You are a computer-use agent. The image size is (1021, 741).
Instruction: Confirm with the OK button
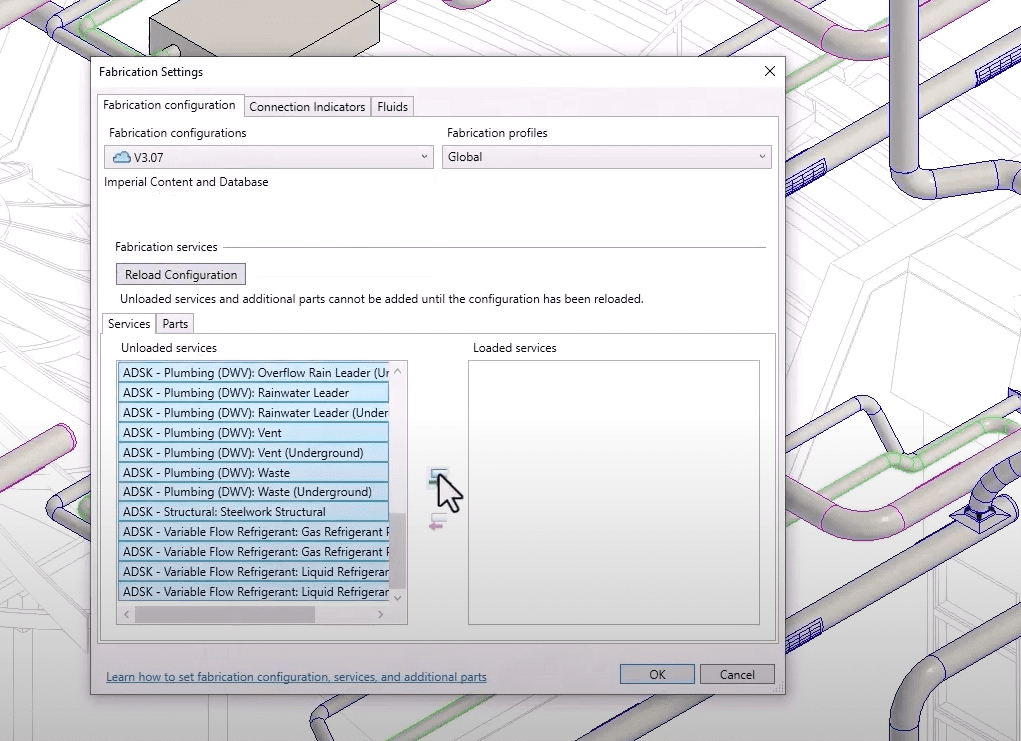(657, 675)
